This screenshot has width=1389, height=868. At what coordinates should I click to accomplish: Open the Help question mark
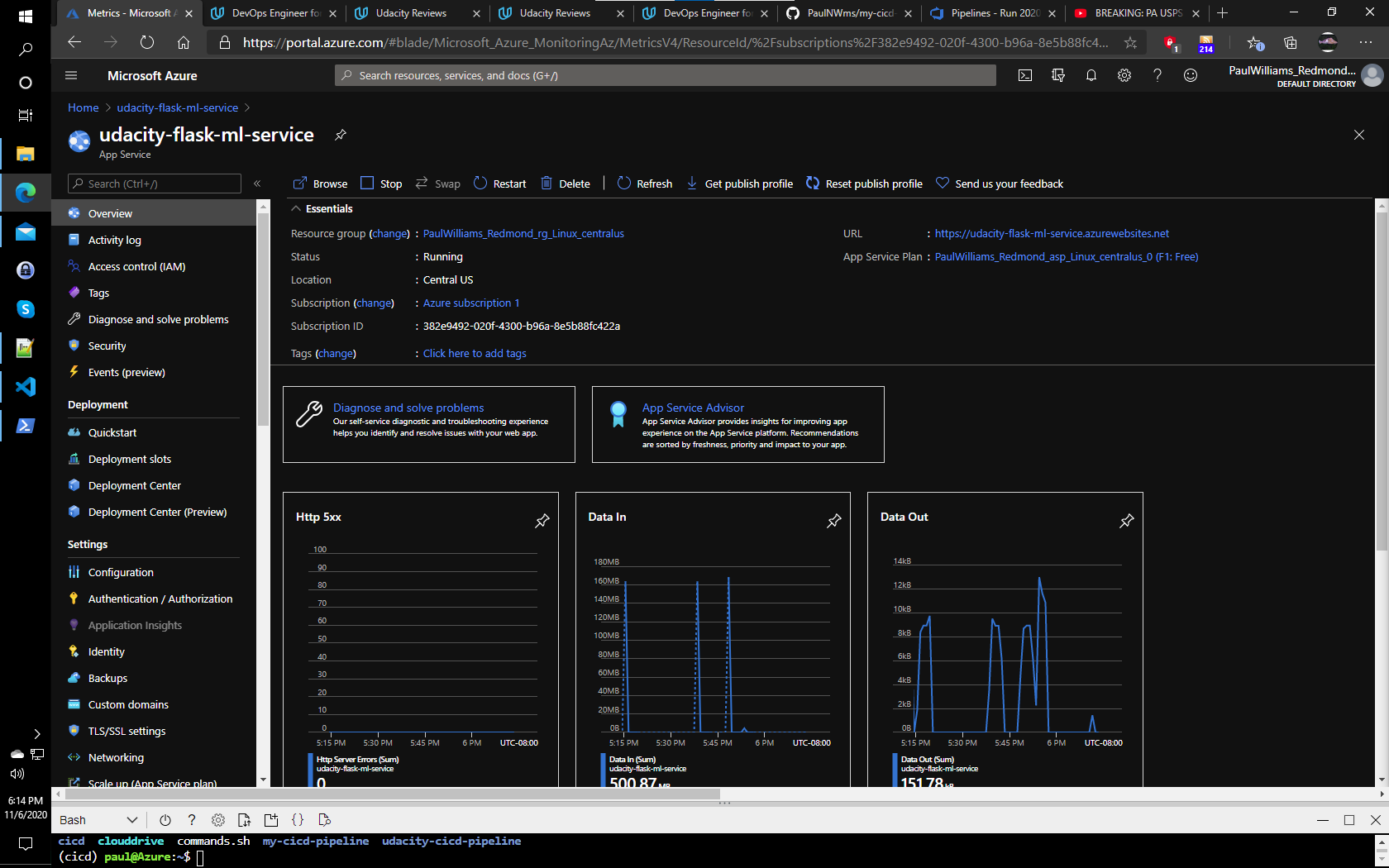1157,75
